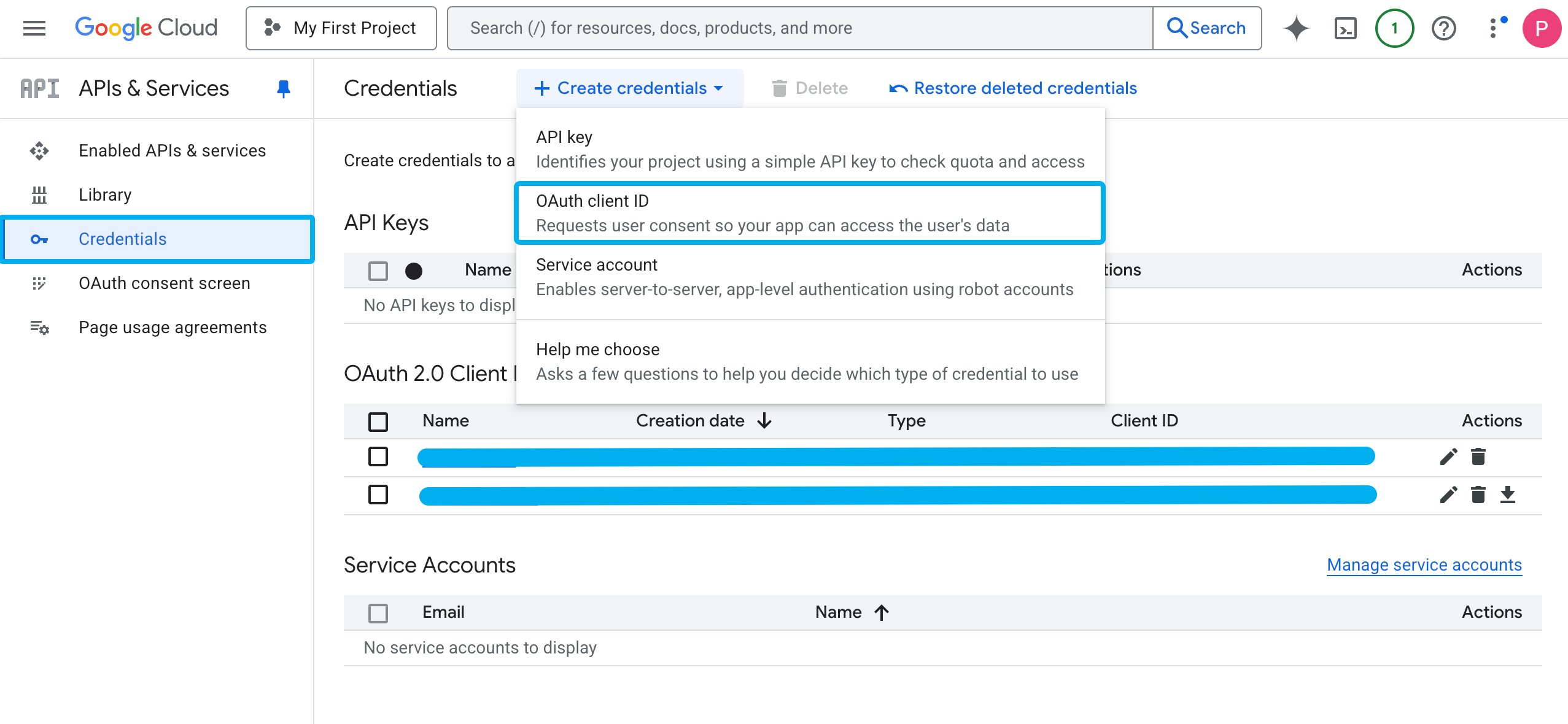
Task: Delete the second OAuth 2.0 client
Action: [x=1478, y=495]
